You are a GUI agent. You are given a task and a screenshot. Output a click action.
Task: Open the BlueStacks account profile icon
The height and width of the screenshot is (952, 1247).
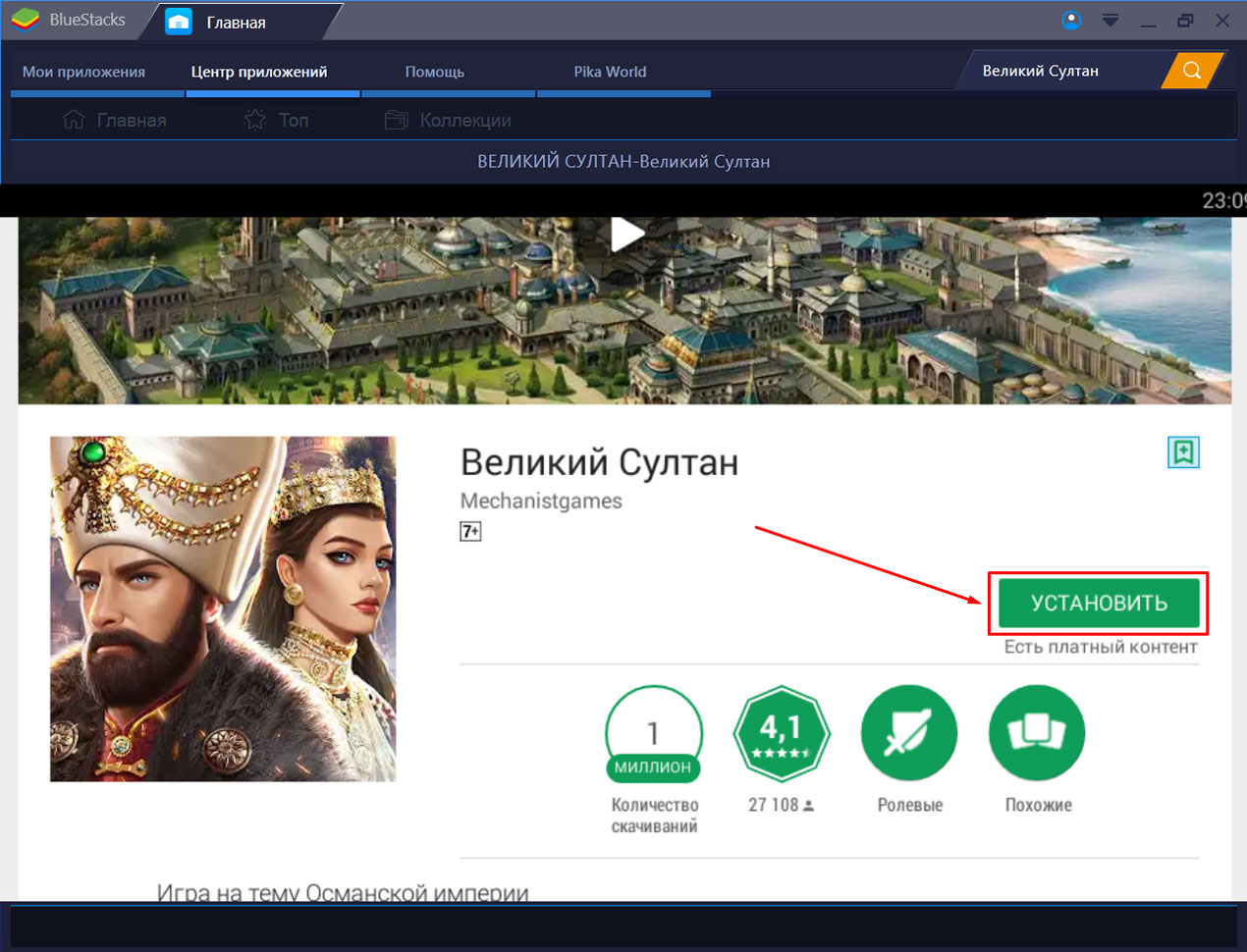click(1071, 20)
